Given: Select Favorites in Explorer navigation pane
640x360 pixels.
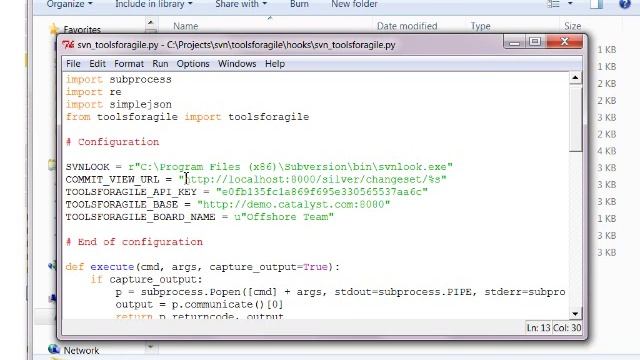Looking at the screenshot, I should pyautogui.click(x=82, y=30).
